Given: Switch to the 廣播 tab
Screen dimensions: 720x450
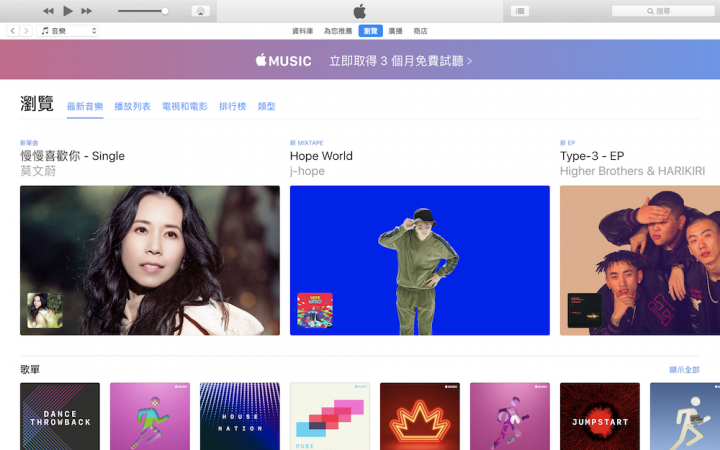Looking at the screenshot, I should [395, 31].
